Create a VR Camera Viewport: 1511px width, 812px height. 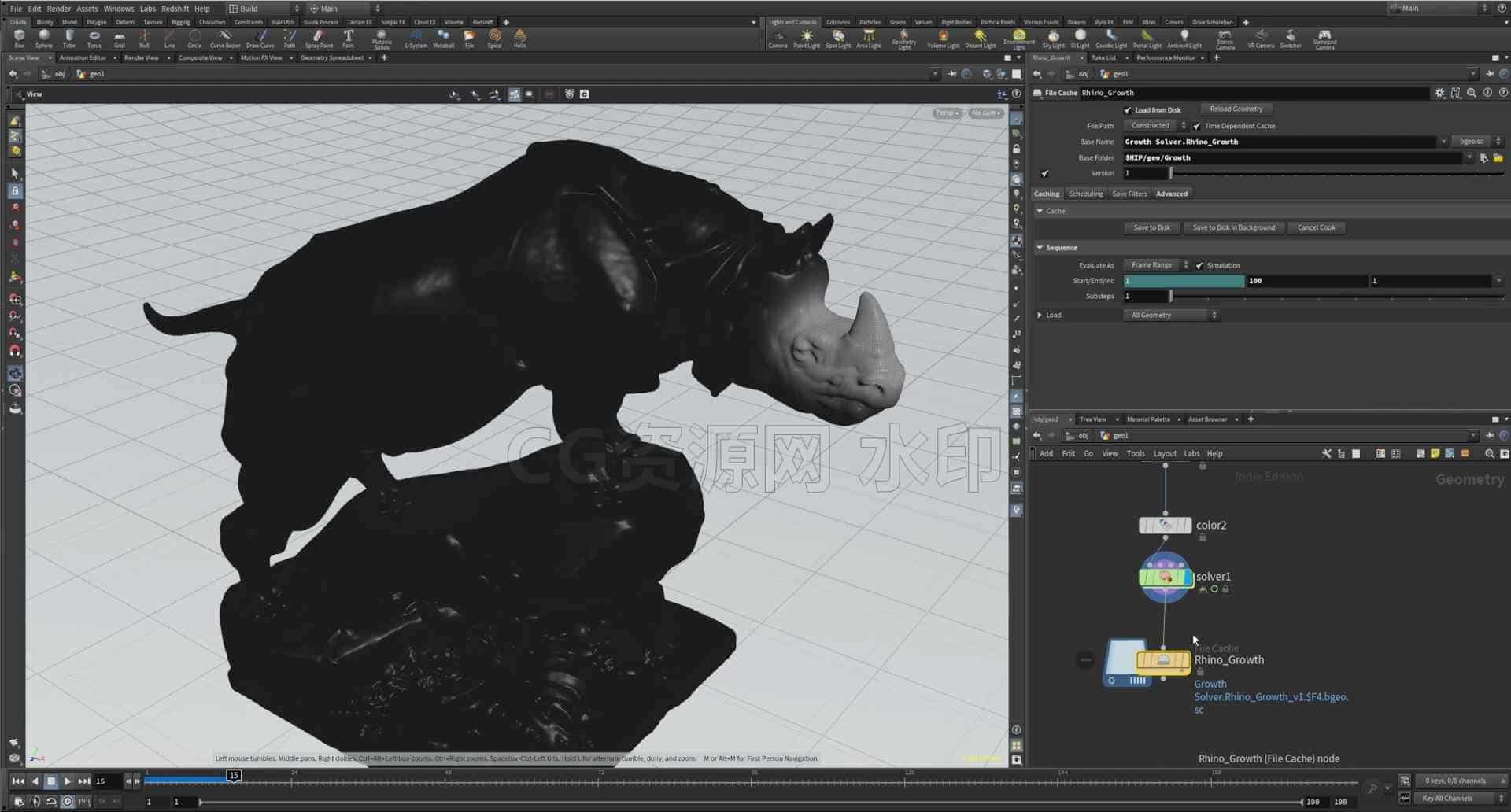[x=1261, y=39]
